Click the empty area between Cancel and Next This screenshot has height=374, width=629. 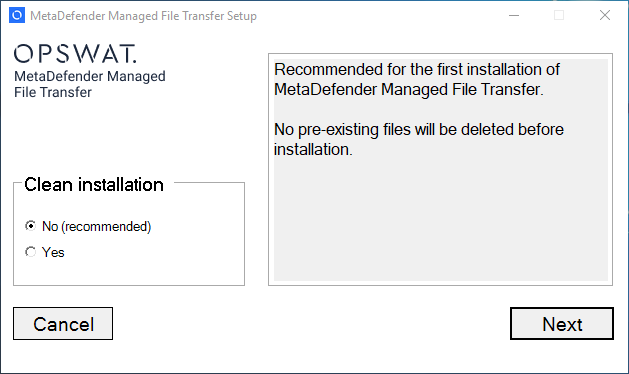click(311, 324)
